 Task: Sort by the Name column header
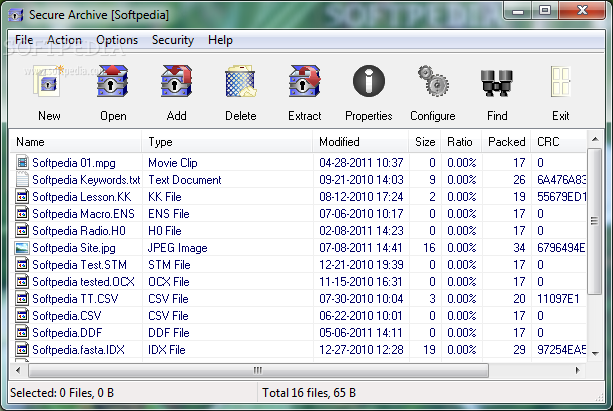coord(76,142)
